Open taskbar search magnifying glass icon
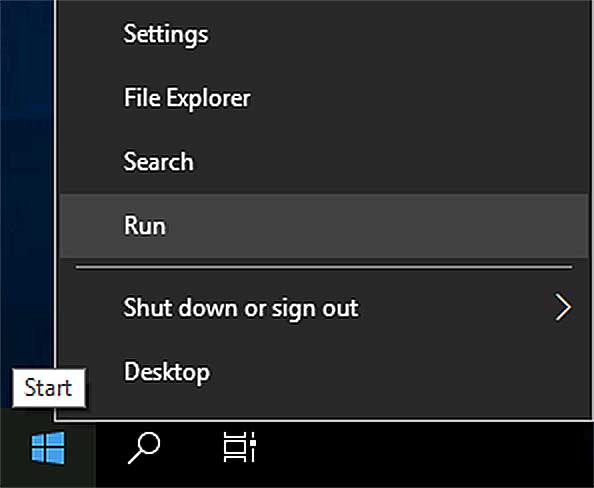 click(144, 448)
